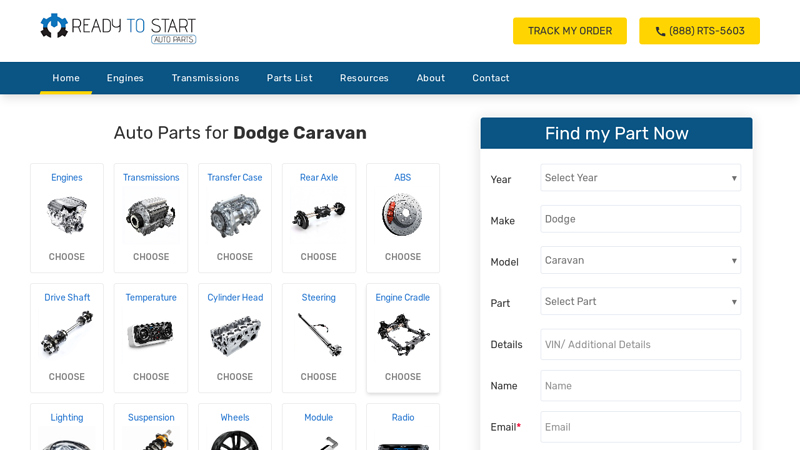Click the Wheels part image
Screen dimensions: 800x450
tap(235, 440)
